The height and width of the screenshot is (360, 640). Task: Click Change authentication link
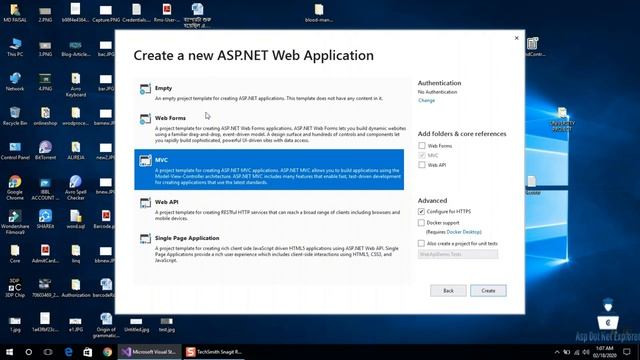[x=427, y=100]
